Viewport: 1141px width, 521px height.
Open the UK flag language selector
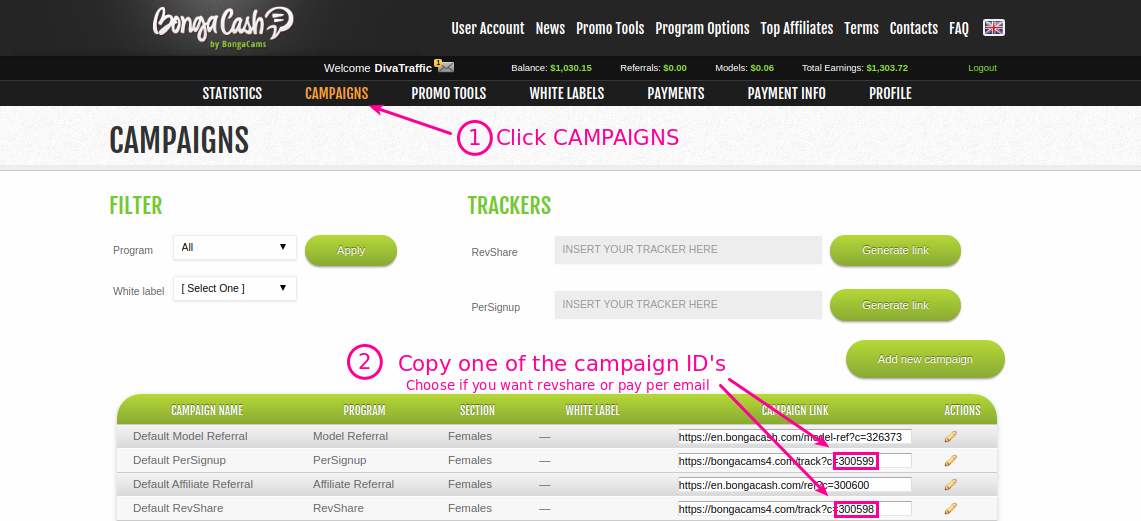(994, 28)
